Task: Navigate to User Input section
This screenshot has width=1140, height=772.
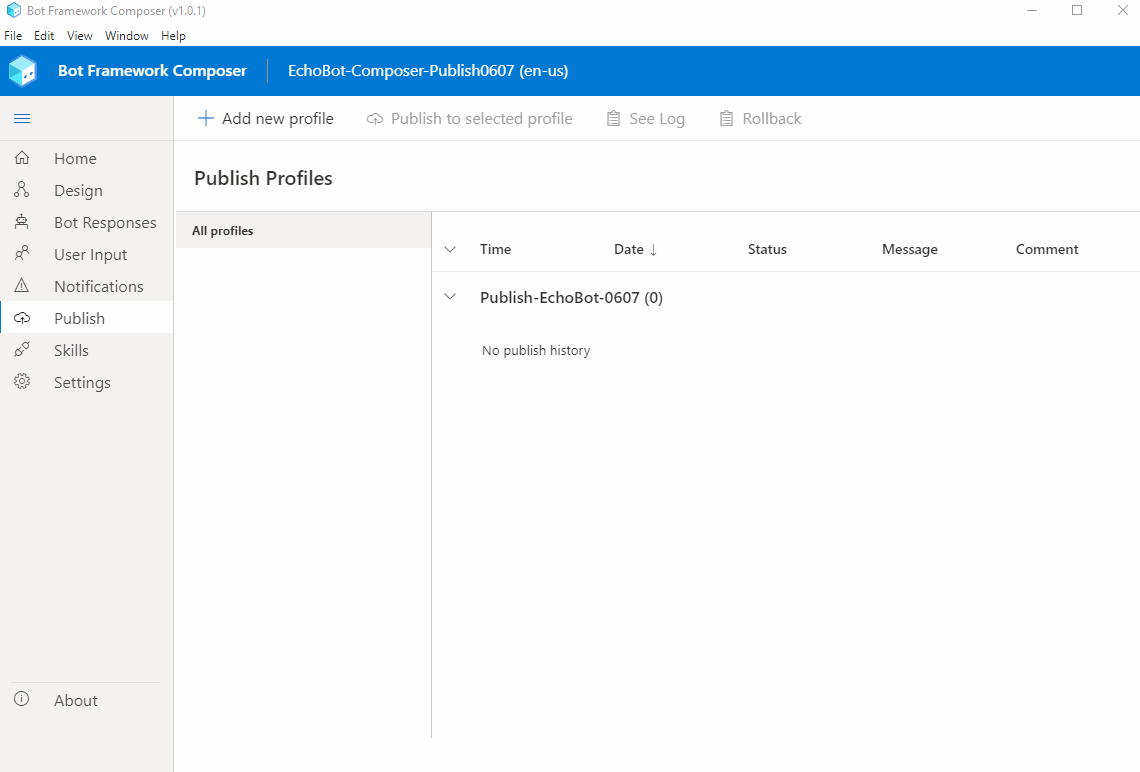Action: point(22,254)
